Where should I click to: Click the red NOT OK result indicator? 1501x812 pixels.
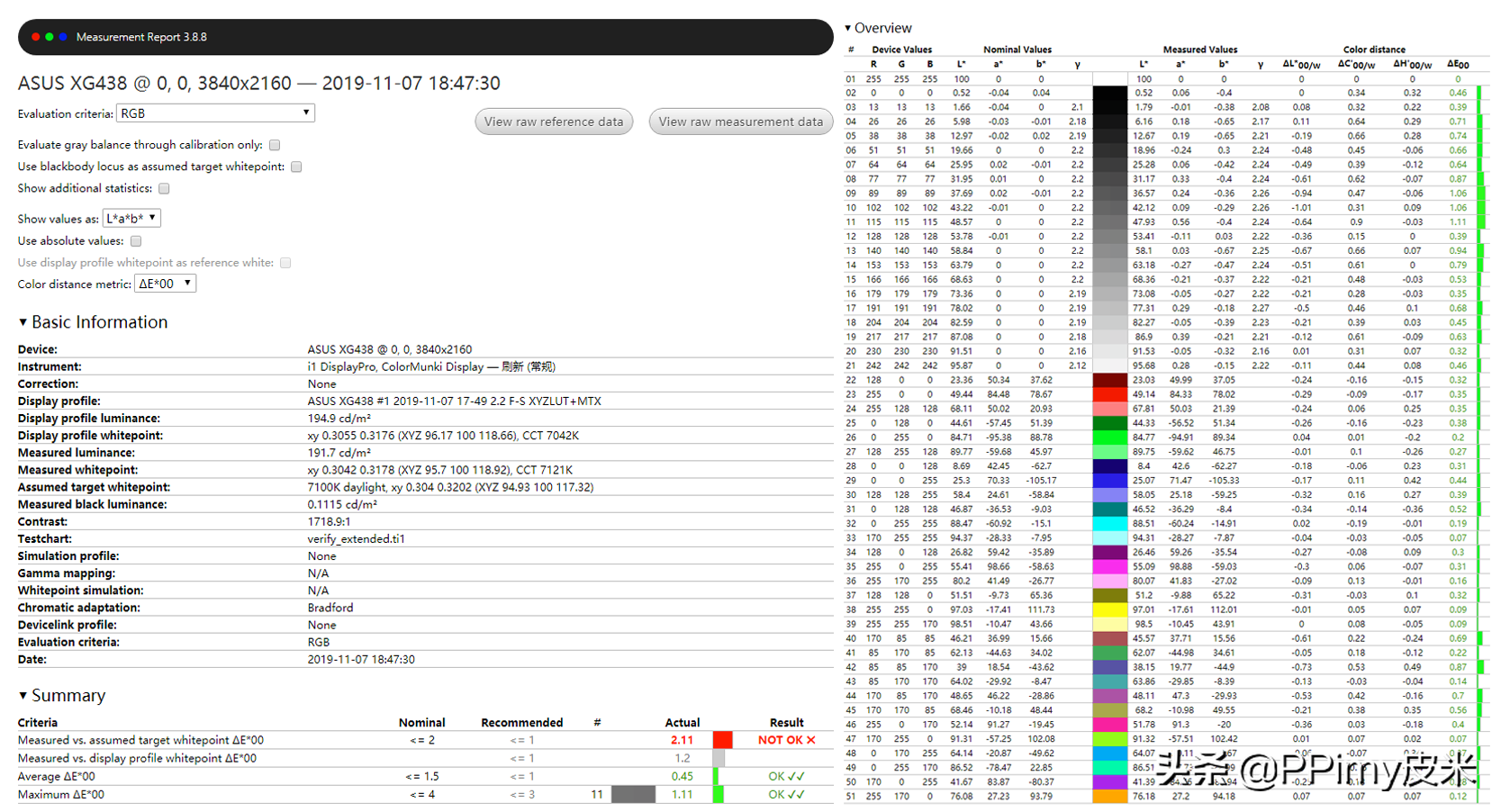[785, 740]
